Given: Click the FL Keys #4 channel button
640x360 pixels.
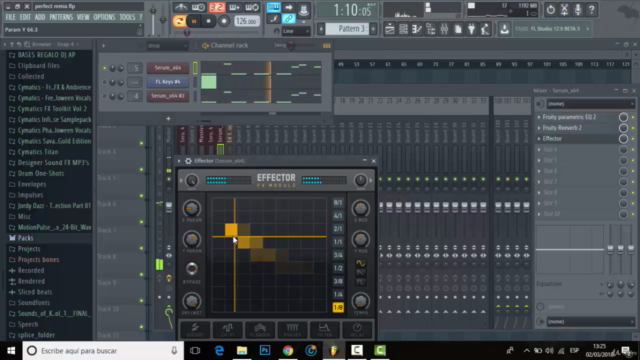Looking at the screenshot, I should click(x=167, y=82).
